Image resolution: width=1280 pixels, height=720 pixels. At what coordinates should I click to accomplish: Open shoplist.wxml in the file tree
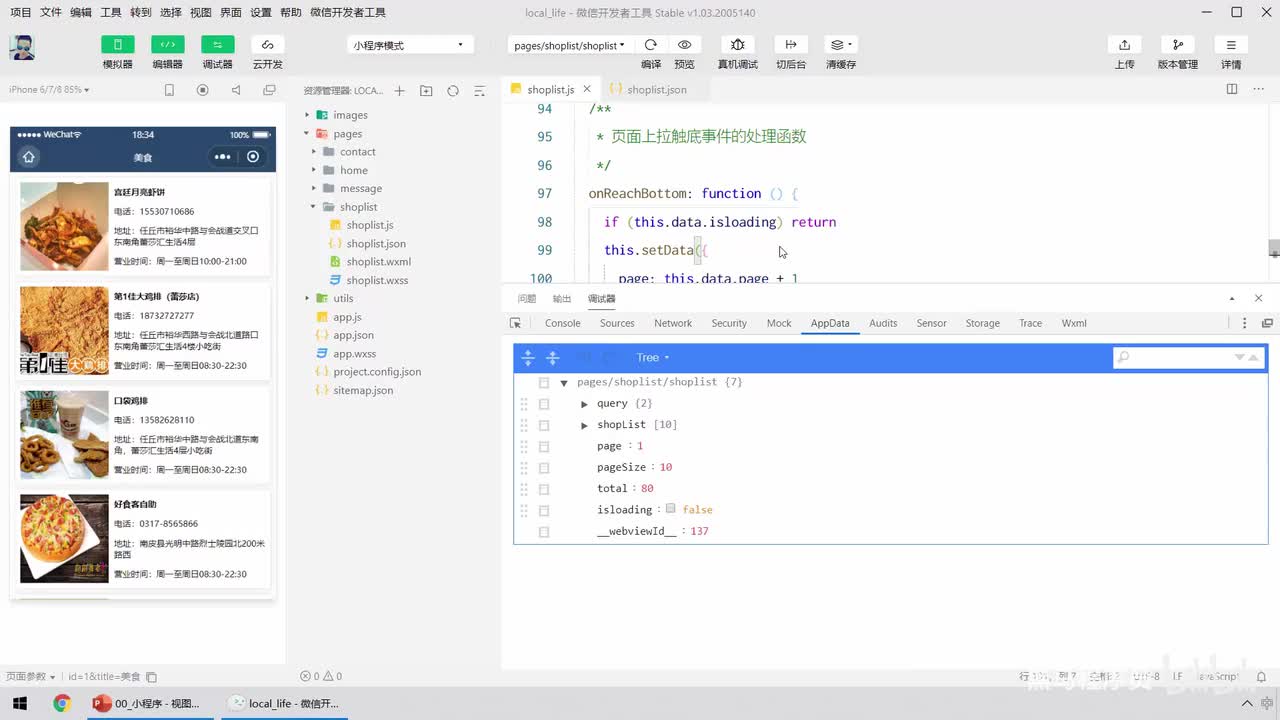click(x=378, y=262)
